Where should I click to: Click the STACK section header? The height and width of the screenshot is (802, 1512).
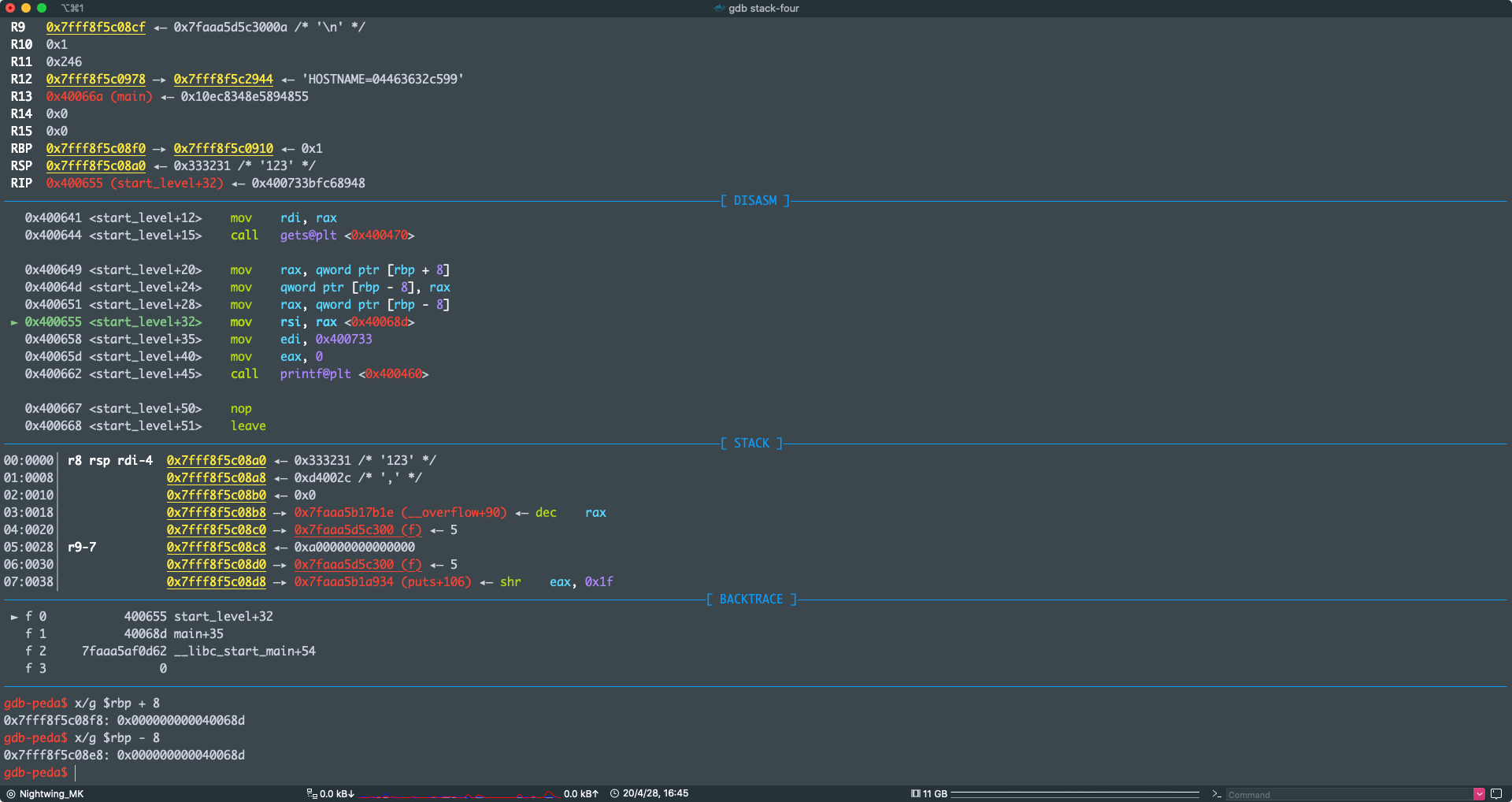[752, 444]
